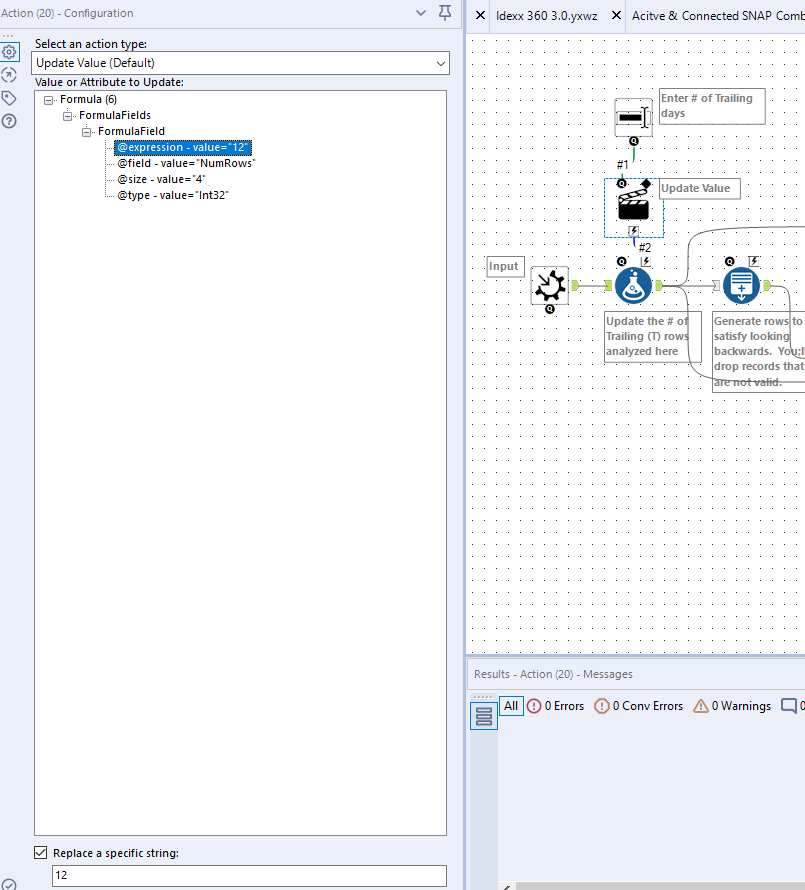Open the Configuration window options chevron

pyautogui.click(x=421, y=13)
